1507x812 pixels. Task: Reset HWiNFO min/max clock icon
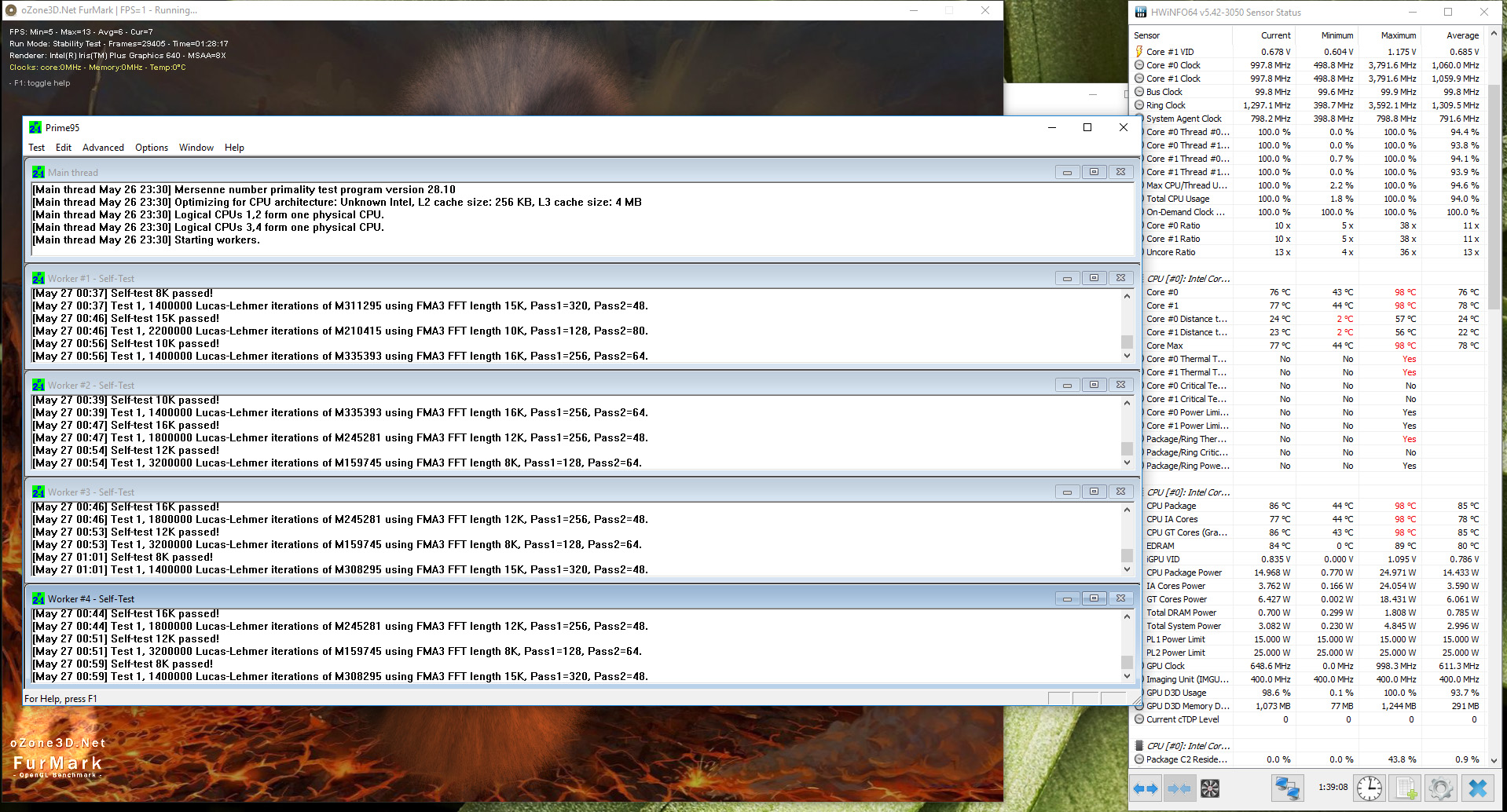tap(1369, 788)
